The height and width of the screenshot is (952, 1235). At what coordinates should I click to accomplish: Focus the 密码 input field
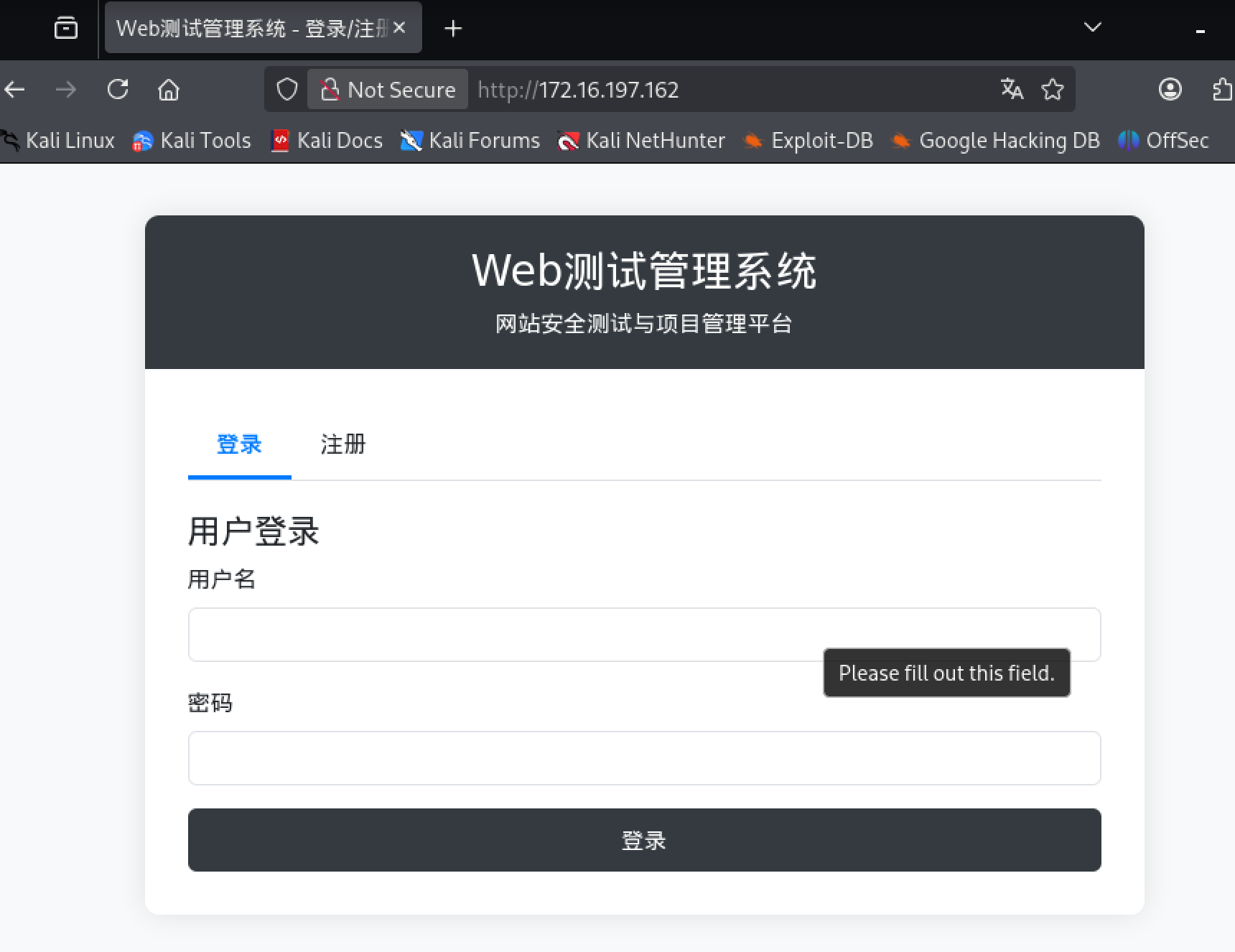pos(644,758)
